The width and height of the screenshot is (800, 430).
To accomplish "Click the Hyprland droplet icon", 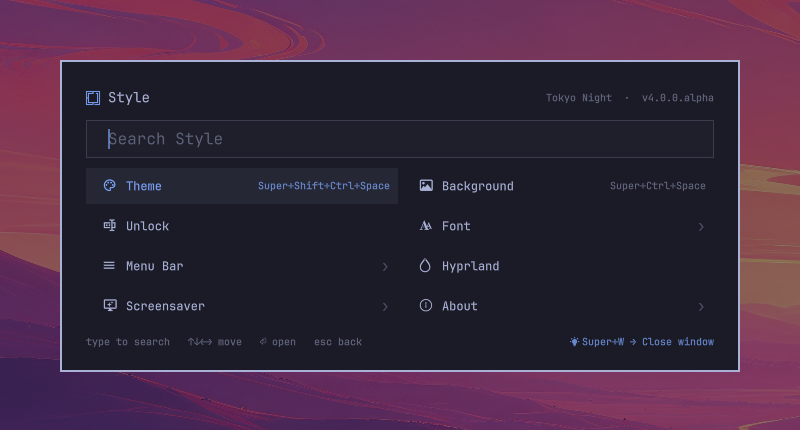I will (x=425, y=265).
